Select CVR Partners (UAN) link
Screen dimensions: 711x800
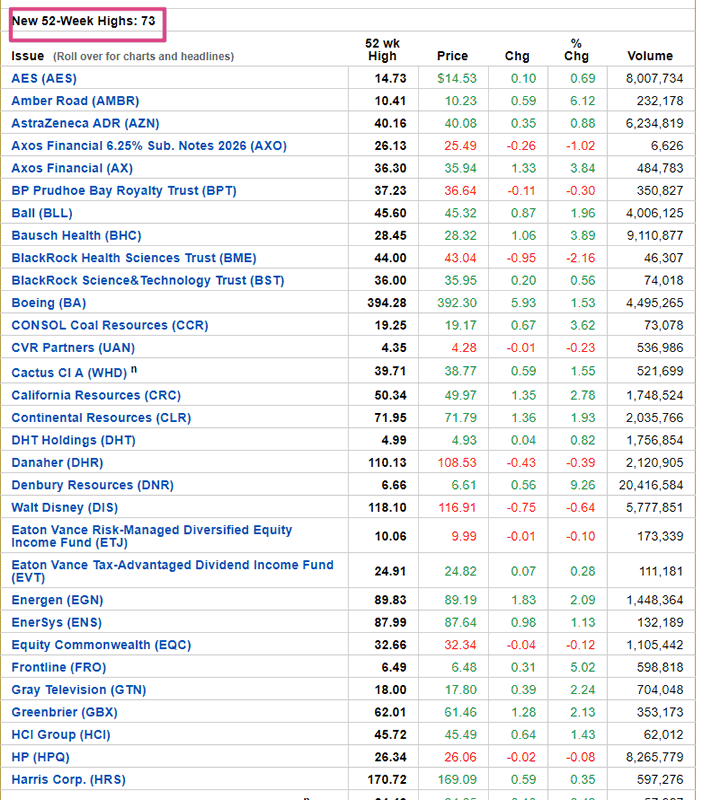(x=73, y=348)
